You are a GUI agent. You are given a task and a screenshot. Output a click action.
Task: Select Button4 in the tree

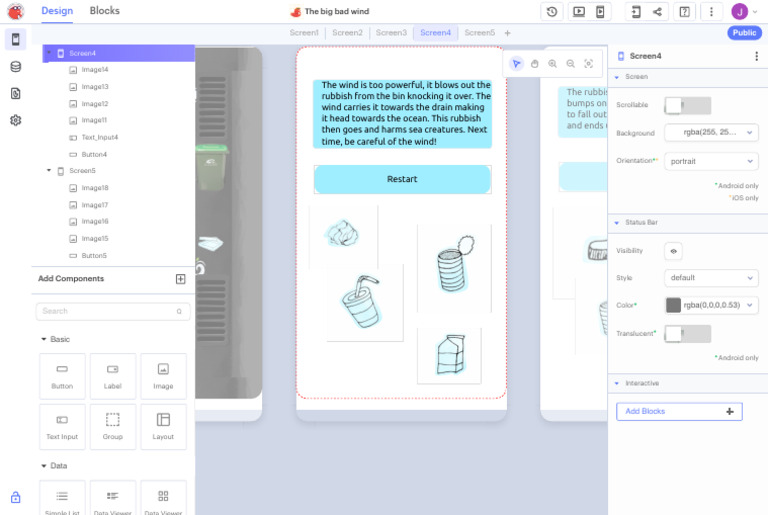[94, 155]
